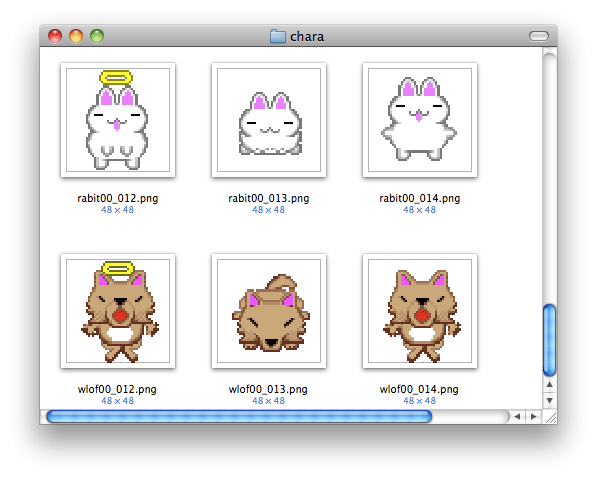Viewport: 597px width, 479px height.
Task: Select the rabit00_012.png angel rabbit thumbnail
Action: [118, 120]
